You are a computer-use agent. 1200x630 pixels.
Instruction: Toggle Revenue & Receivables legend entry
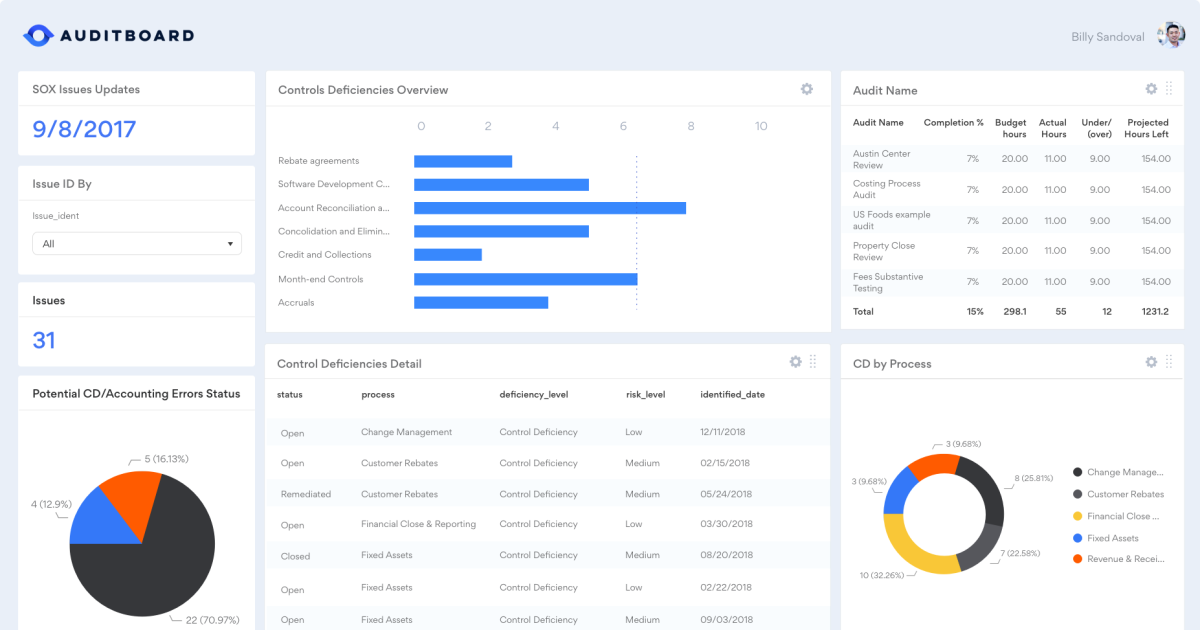1118,559
